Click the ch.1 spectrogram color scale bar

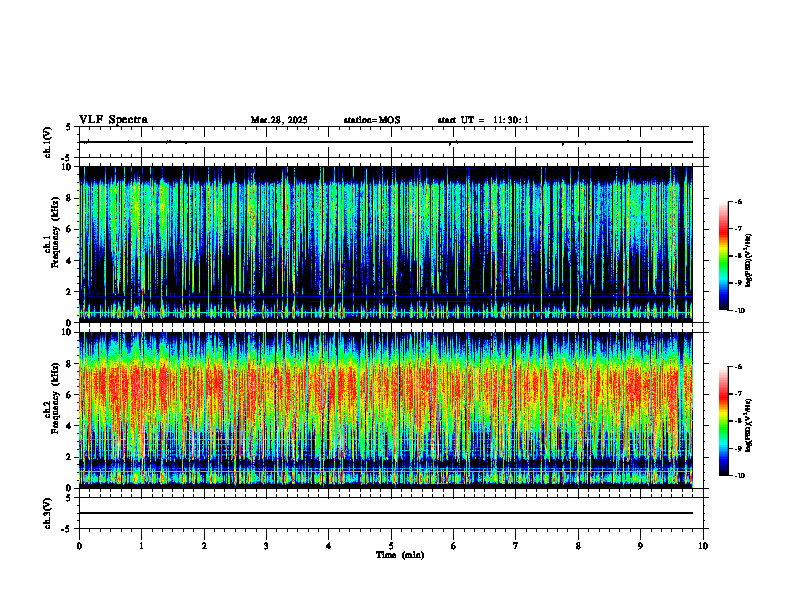pos(724,256)
